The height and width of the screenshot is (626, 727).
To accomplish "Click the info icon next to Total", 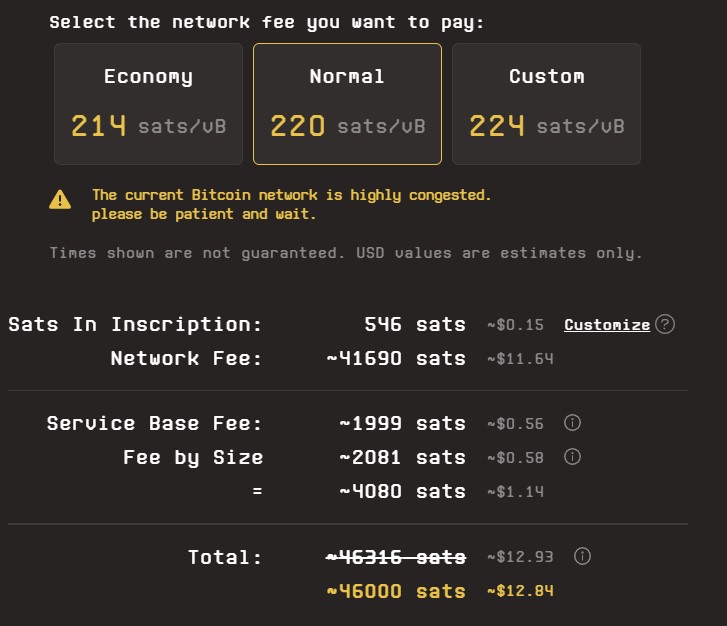I will pyautogui.click(x=584, y=556).
